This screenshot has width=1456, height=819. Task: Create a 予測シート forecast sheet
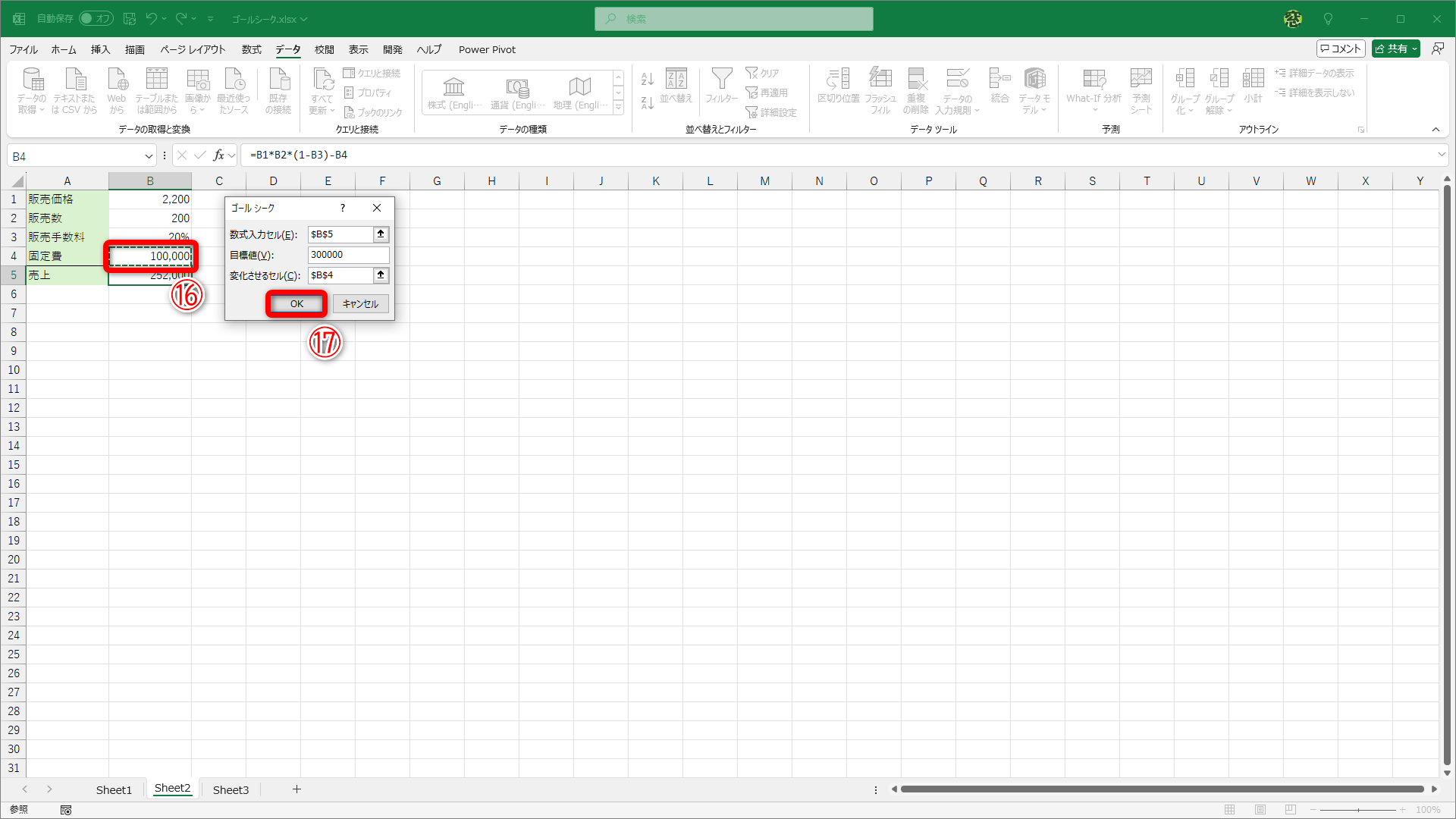point(1141,89)
